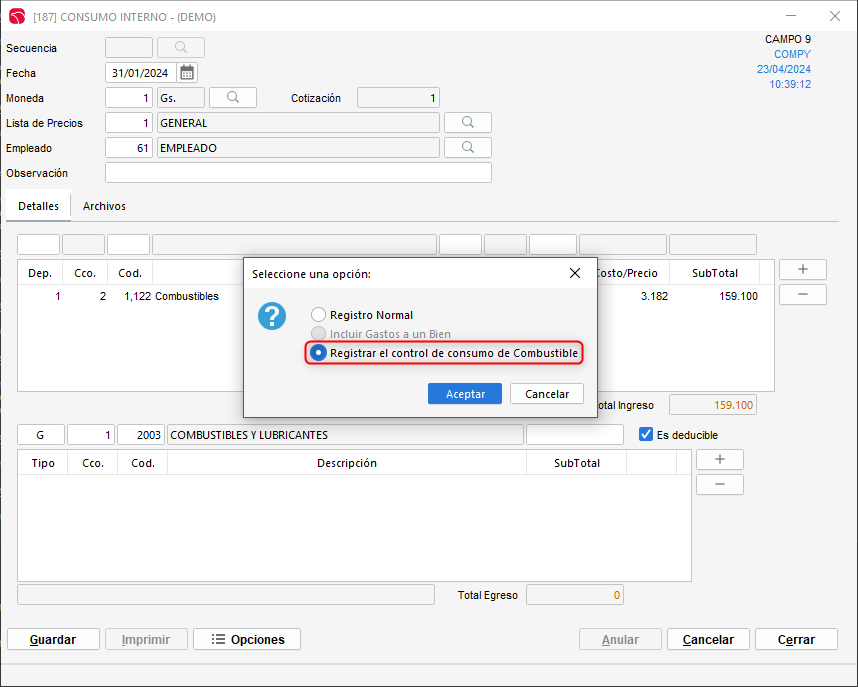The height and width of the screenshot is (687, 858).
Task: Click into the Observación text field
Action: (298, 173)
